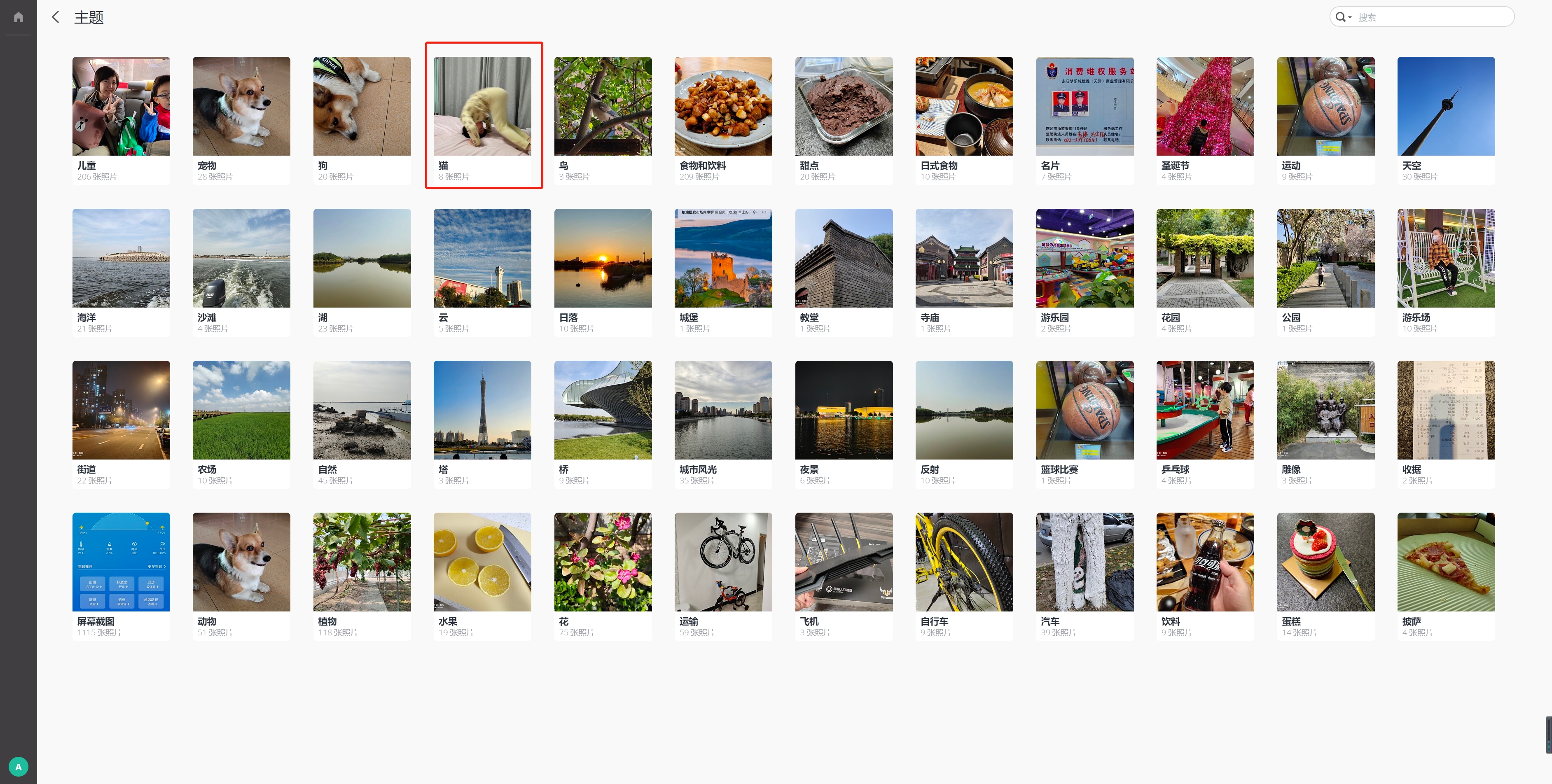Click the 天空 album label
1552x784 pixels.
pyautogui.click(x=1412, y=166)
